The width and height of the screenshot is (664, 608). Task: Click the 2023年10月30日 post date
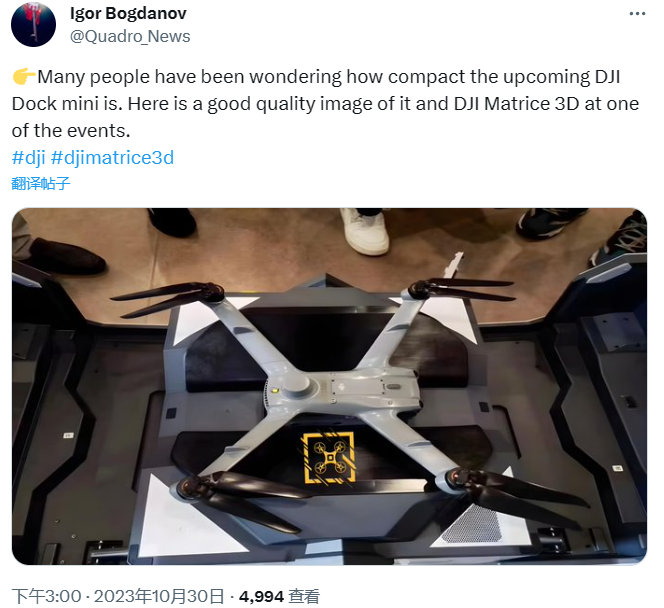click(x=159, y=597)
